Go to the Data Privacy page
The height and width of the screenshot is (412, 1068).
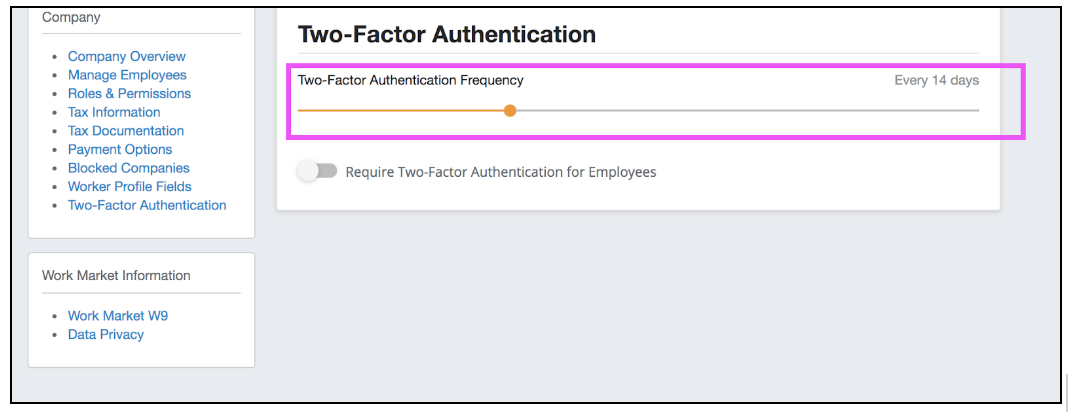105,335
